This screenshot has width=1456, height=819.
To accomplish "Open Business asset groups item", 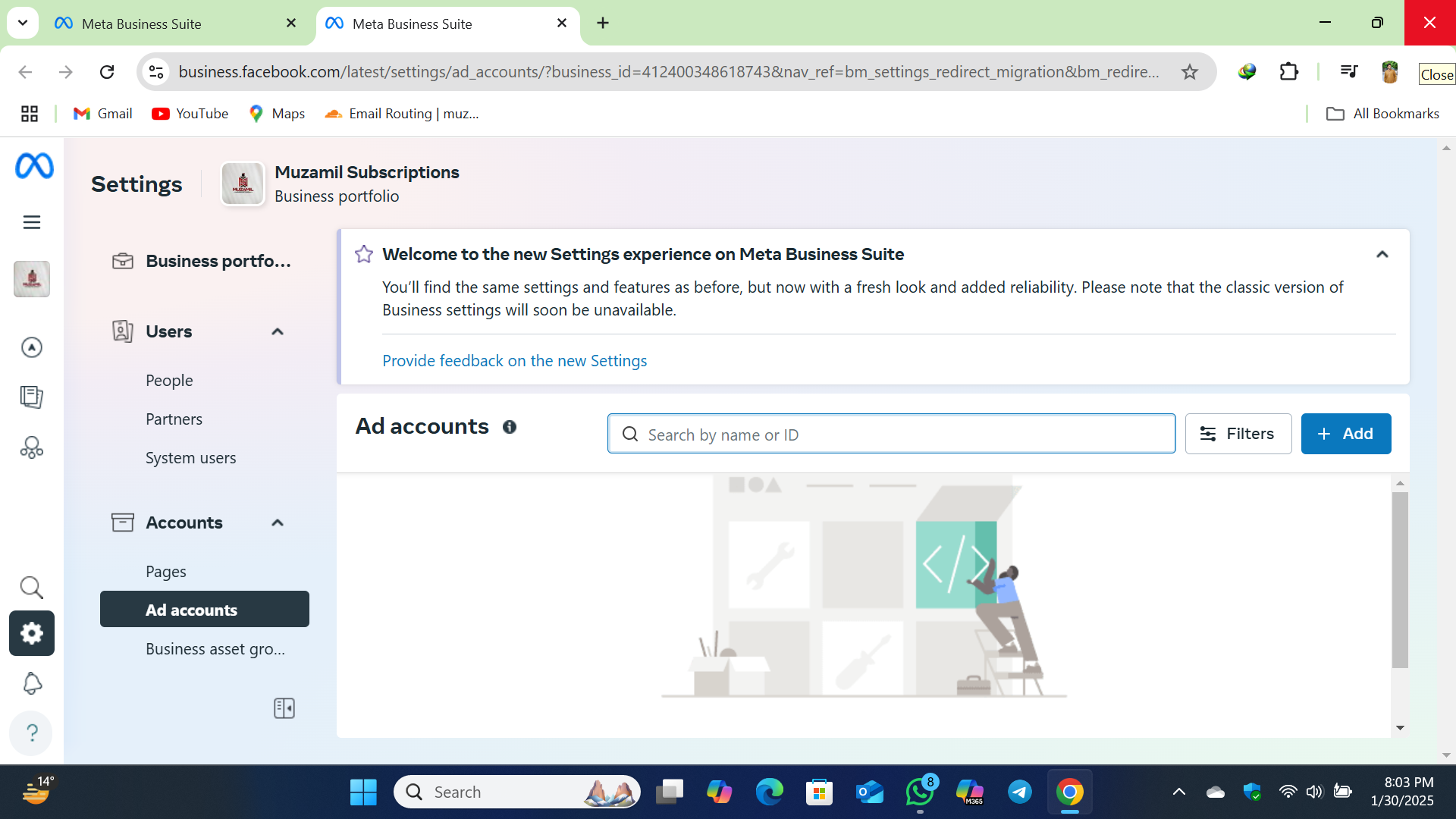I will pyautogui.click(x=215, y=649).
